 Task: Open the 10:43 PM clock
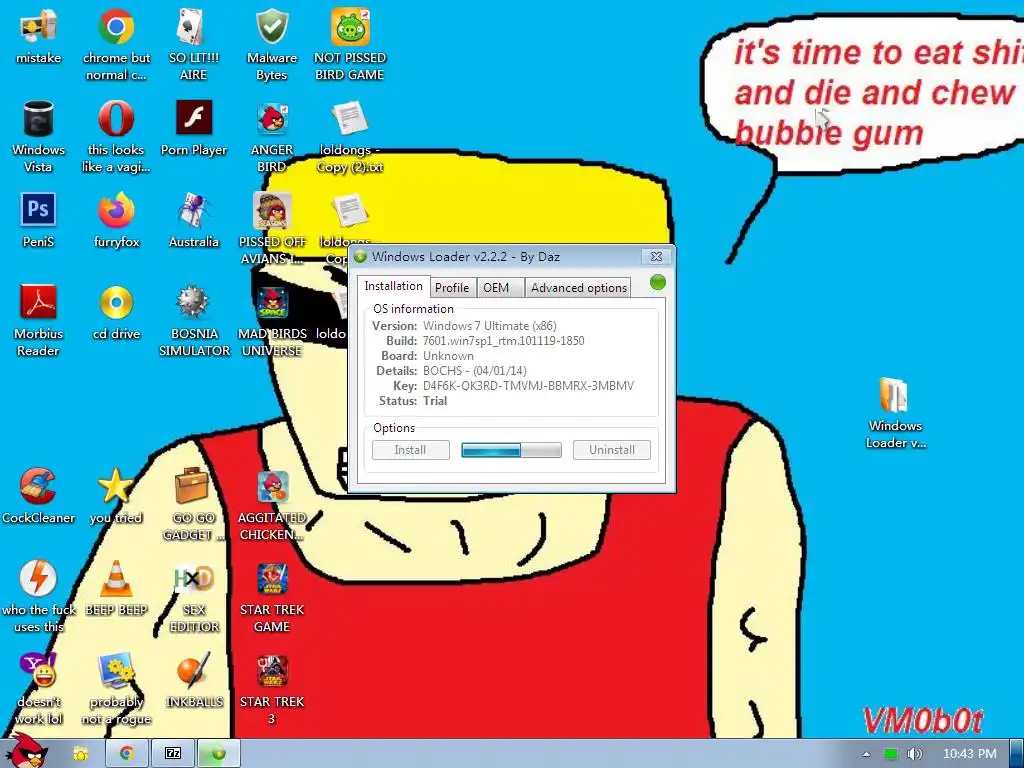tap(970, 754)
